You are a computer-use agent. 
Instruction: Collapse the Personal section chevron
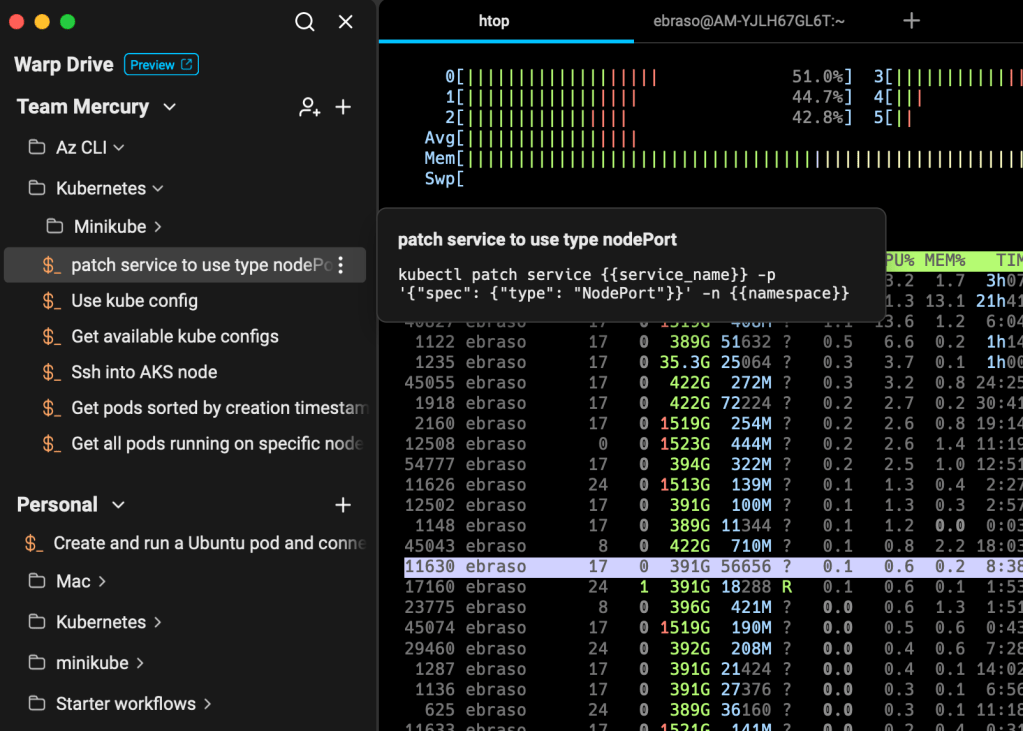pyautogui.click(x=118, y=505)
